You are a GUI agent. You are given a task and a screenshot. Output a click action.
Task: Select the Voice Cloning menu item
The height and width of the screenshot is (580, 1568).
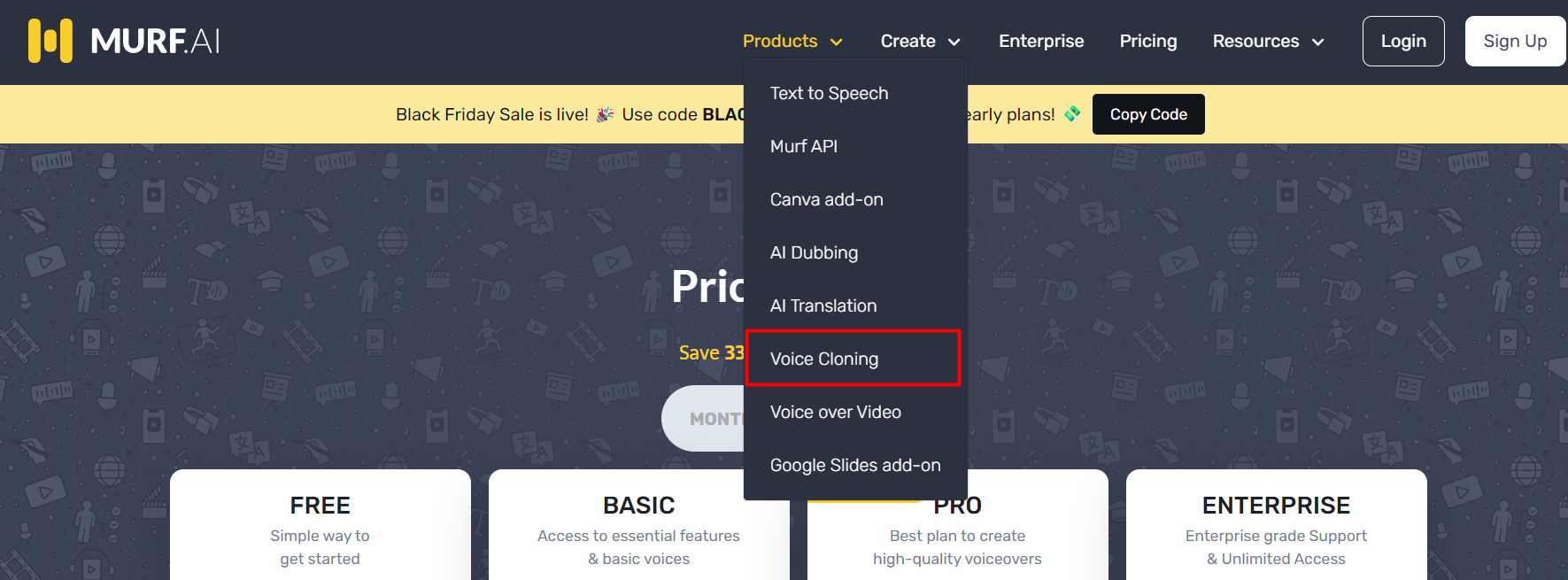coord(823,359)
